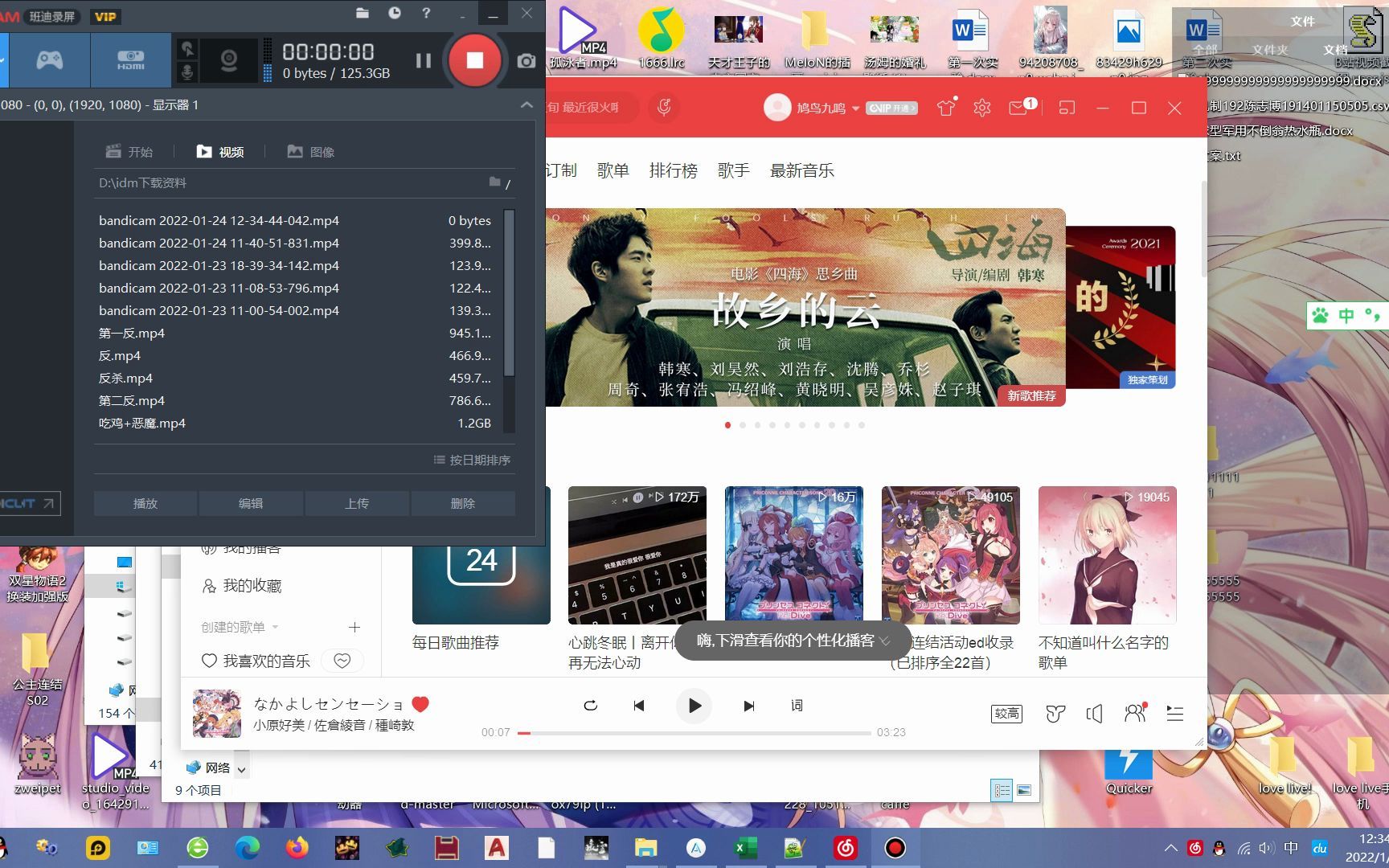This screenshot has height=868, width=1389.
Task: Open Bandicam output folder icon in title bar
Action: pos(363,13)
